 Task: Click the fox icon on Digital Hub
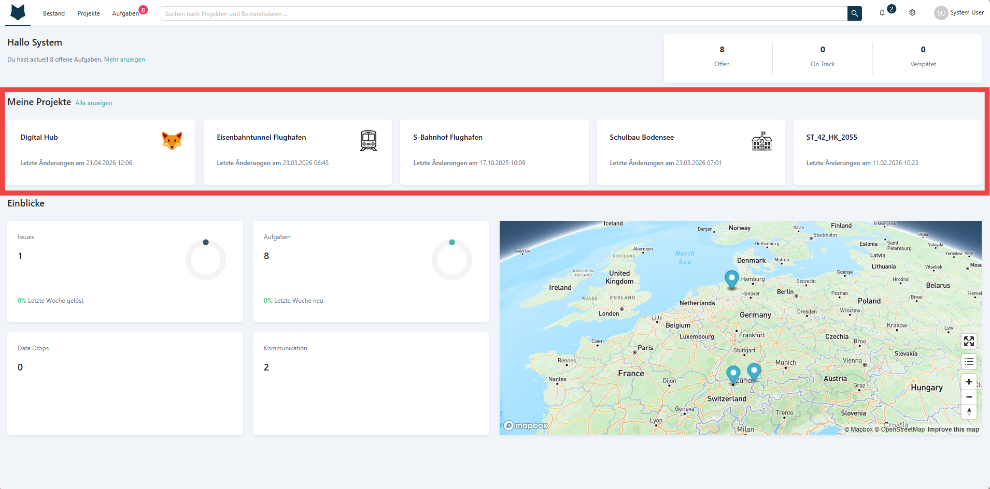click(172, 140)
